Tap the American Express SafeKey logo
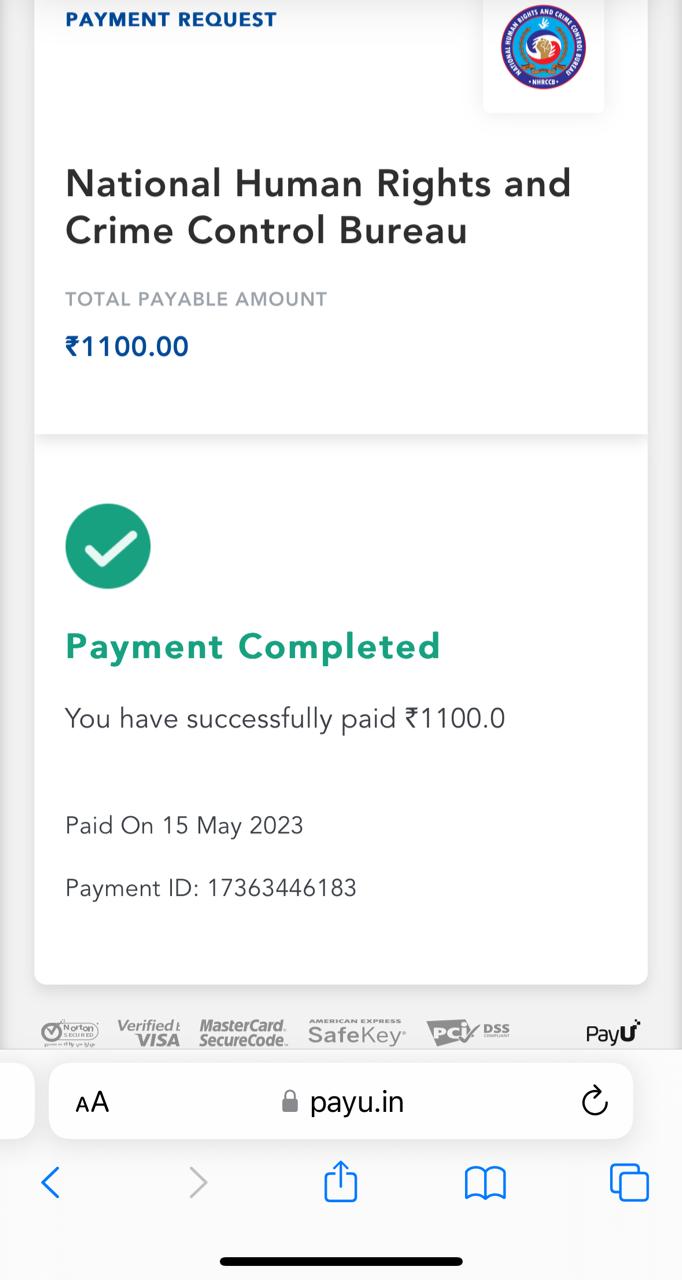 [x=356, y=1032]
